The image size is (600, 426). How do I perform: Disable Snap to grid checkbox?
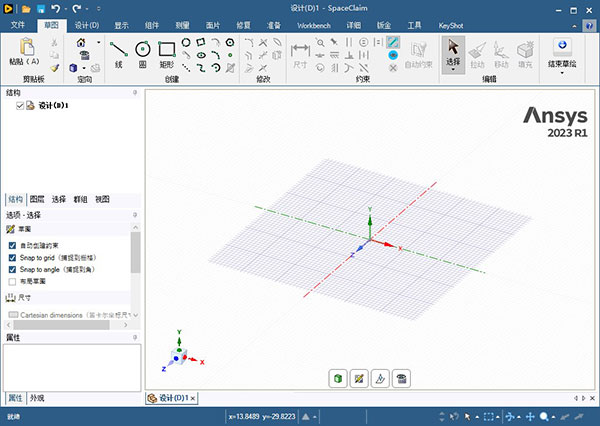click(12, 257)
